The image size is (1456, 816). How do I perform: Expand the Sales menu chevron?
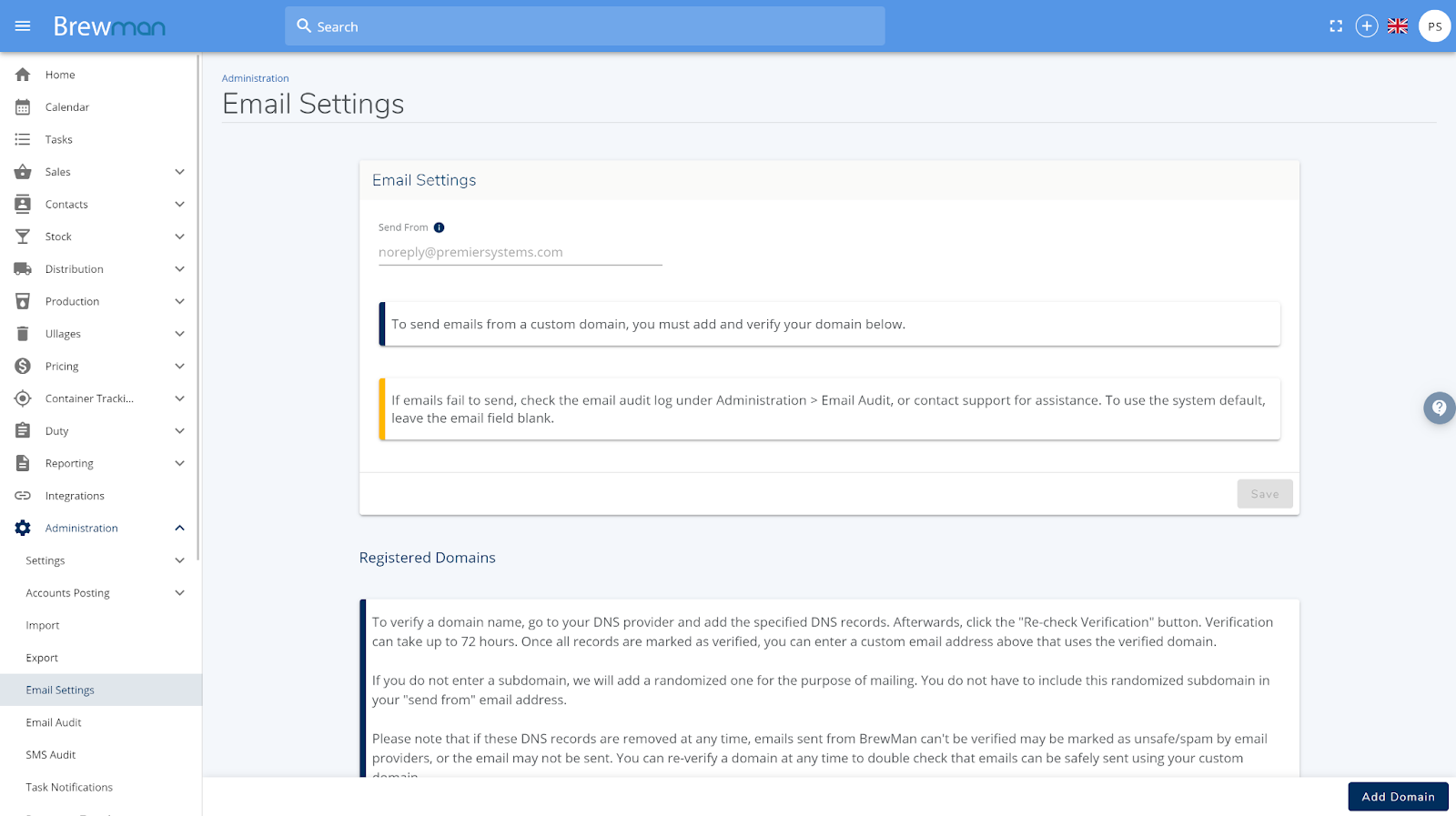click(x=179, y=172)
